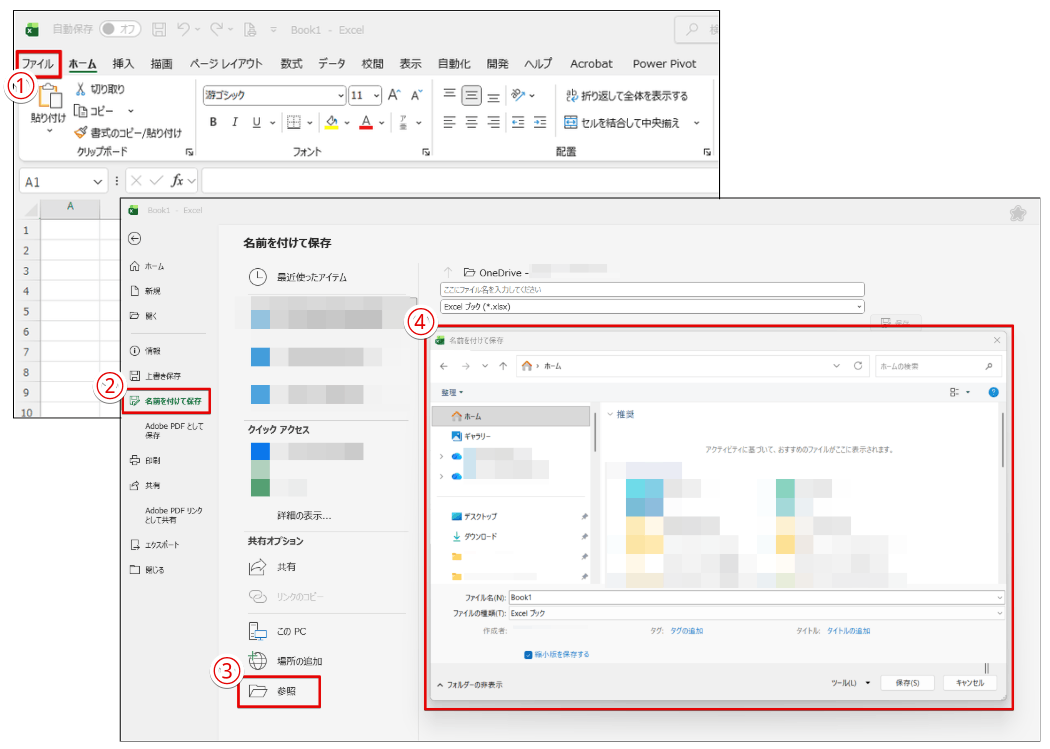Expand the file type dropdown in dialog
Viewport: 1050px width, 749px height.
tap(998, 613)
